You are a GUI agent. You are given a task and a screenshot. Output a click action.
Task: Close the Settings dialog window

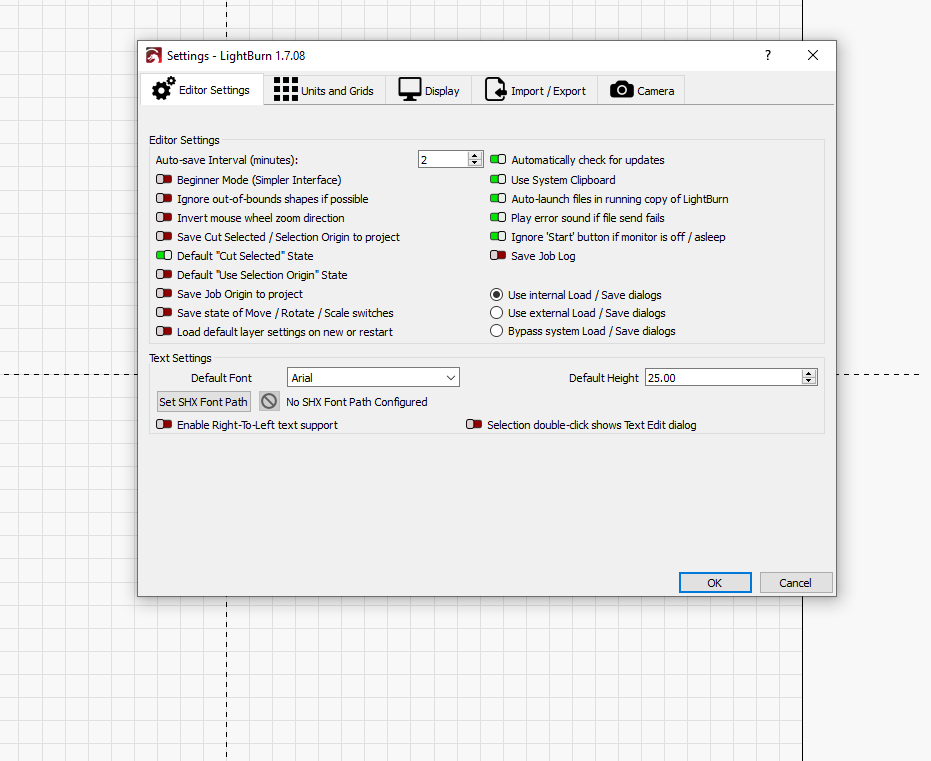coord(813,55)
